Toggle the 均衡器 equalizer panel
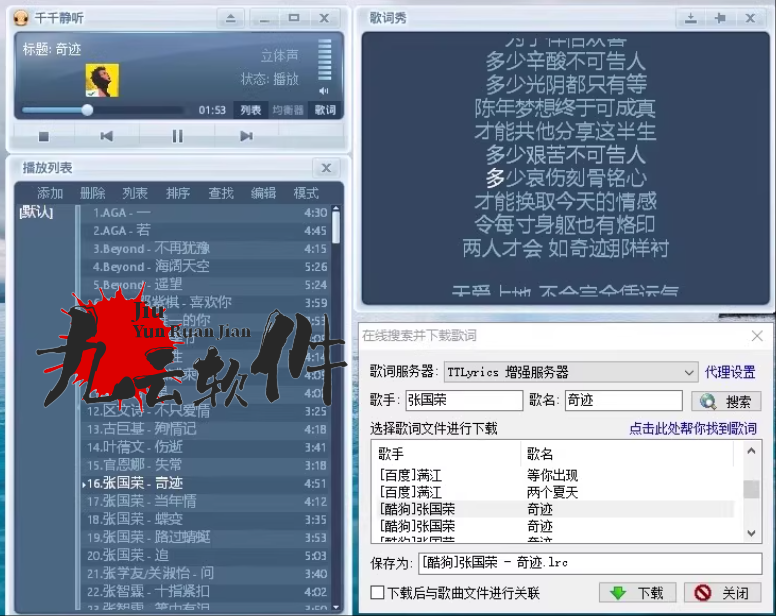 coord(288,110)
